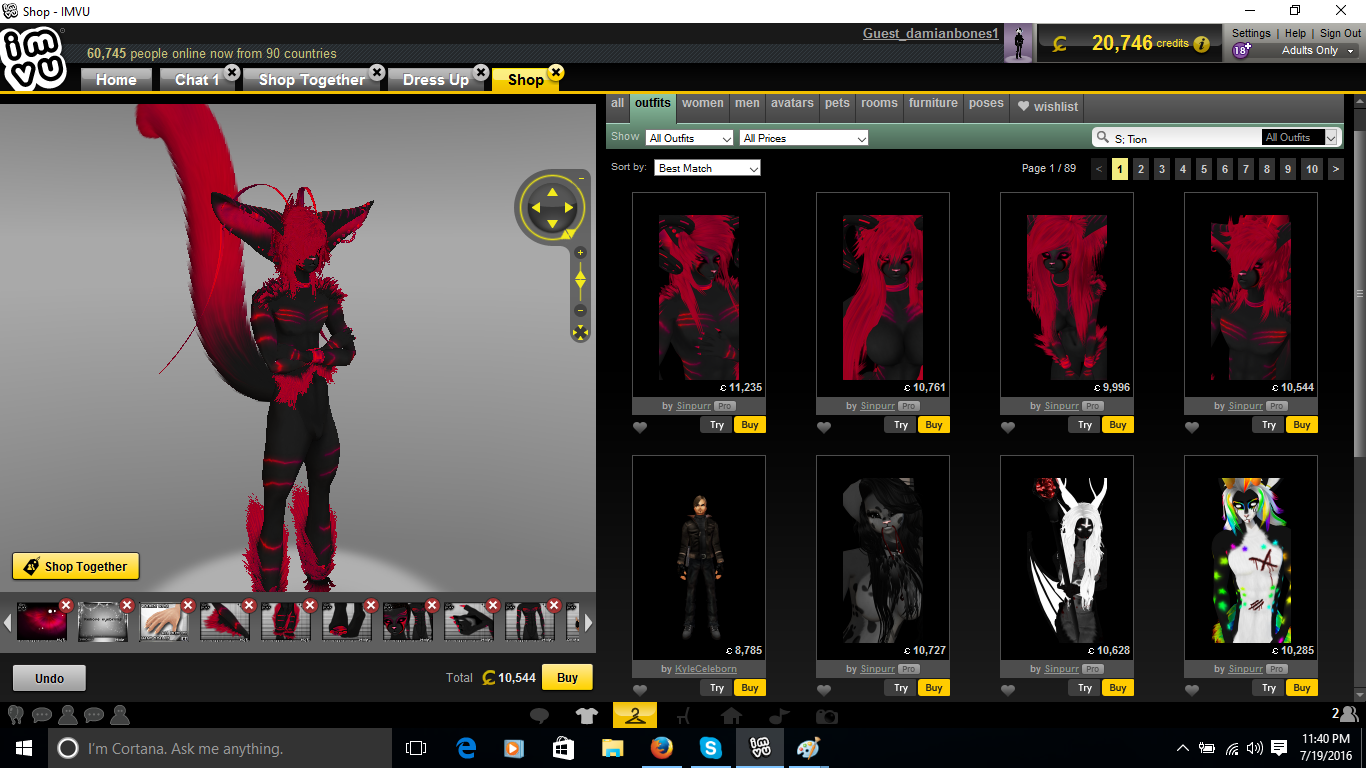Open All Prices filter dropdown
Screen dimensions: 1366x768
804,138
